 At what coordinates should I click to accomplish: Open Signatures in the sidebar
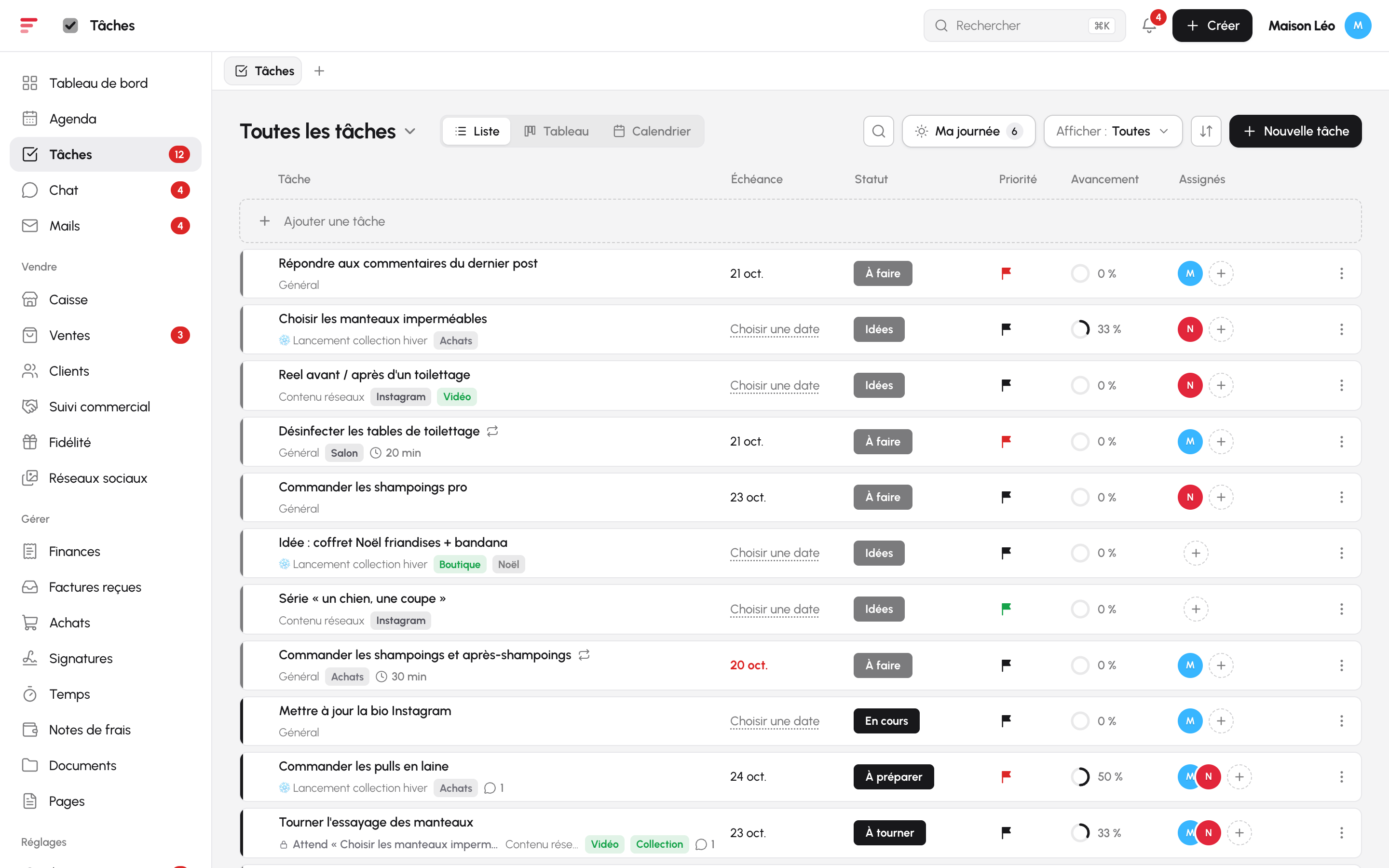click(x=106, y=658)
